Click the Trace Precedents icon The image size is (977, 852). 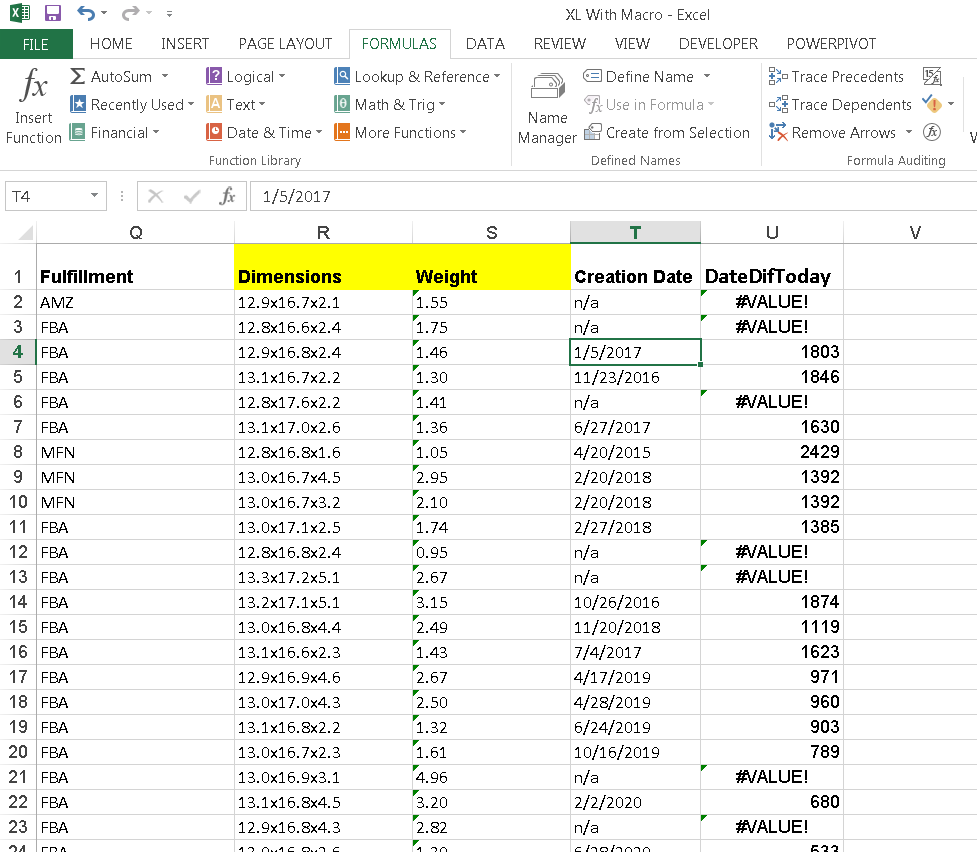(778, 77)
